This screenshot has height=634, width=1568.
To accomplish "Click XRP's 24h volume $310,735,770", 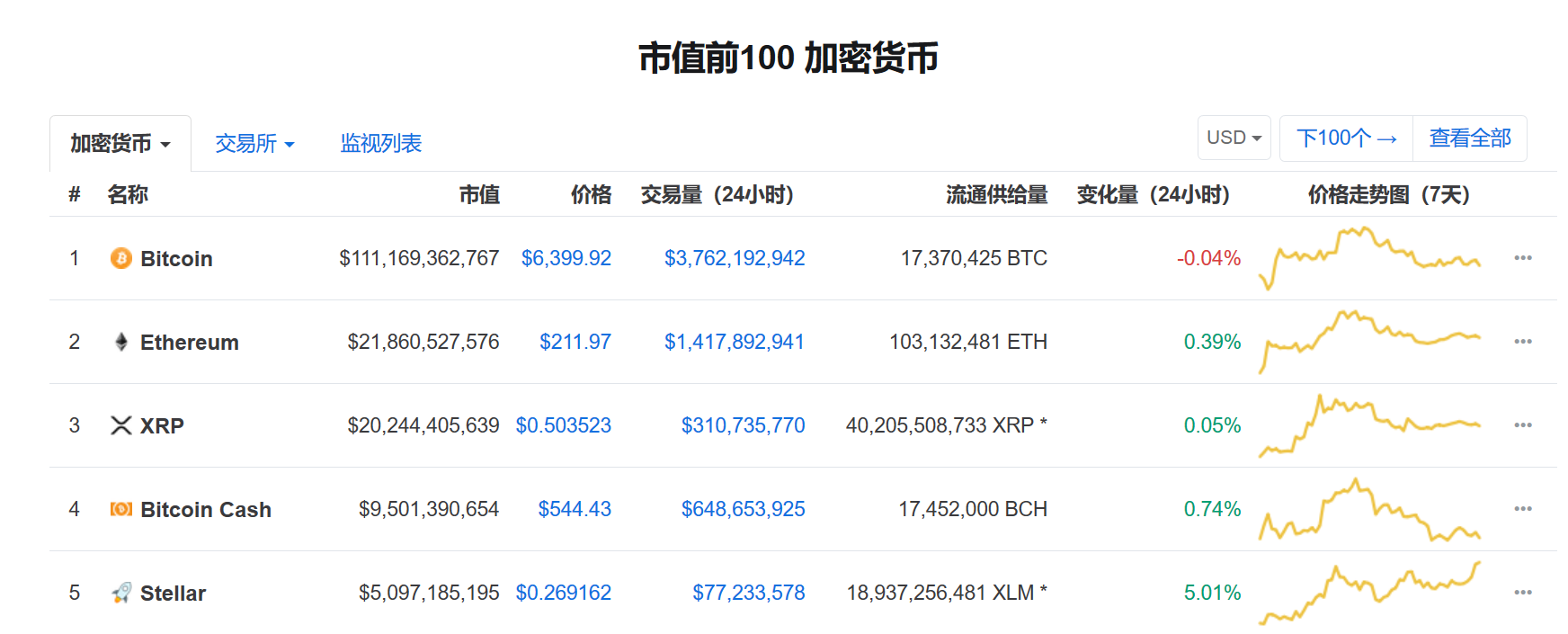I will coord(744,425).
